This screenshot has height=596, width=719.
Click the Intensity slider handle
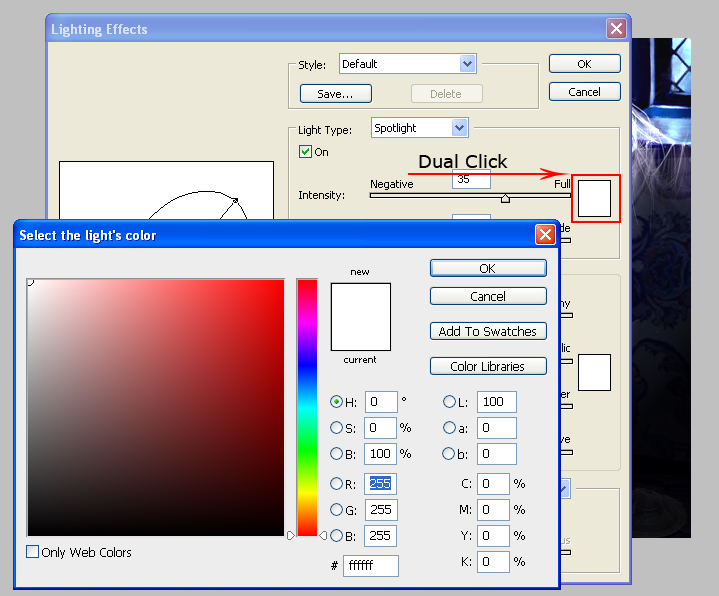point(505,199)
